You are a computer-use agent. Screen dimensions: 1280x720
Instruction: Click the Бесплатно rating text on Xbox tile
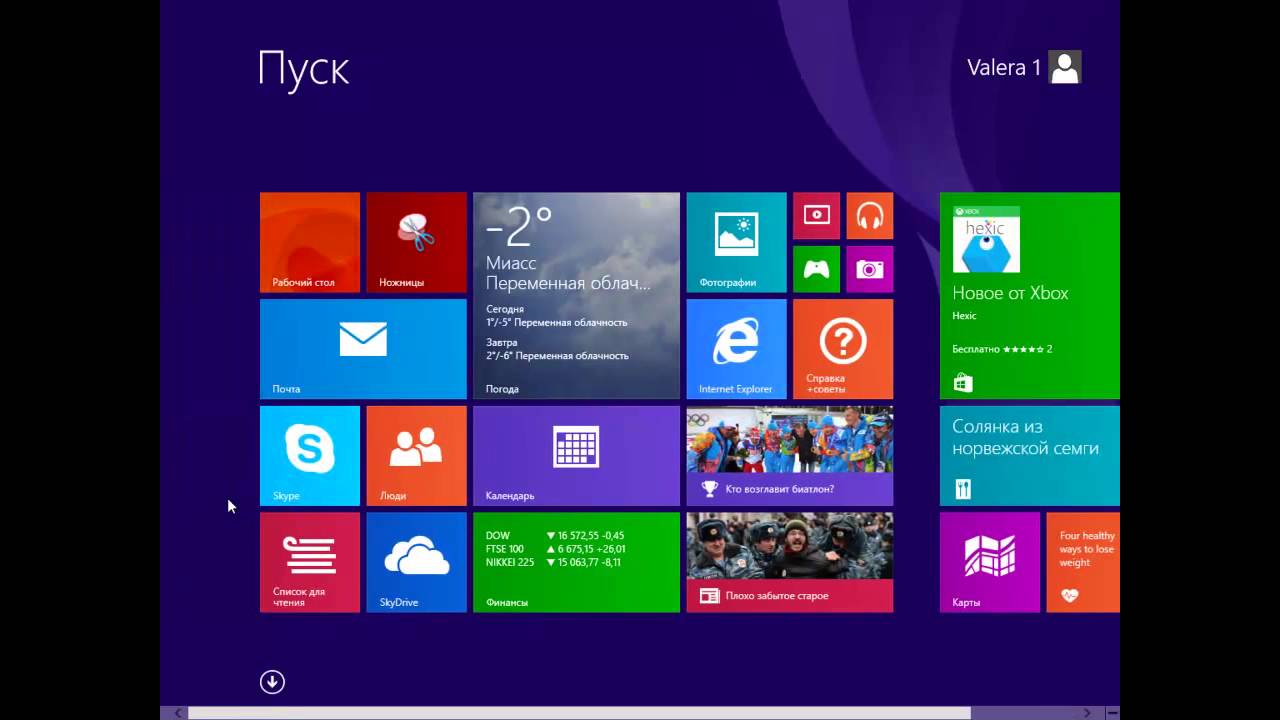coord(1002,349)
